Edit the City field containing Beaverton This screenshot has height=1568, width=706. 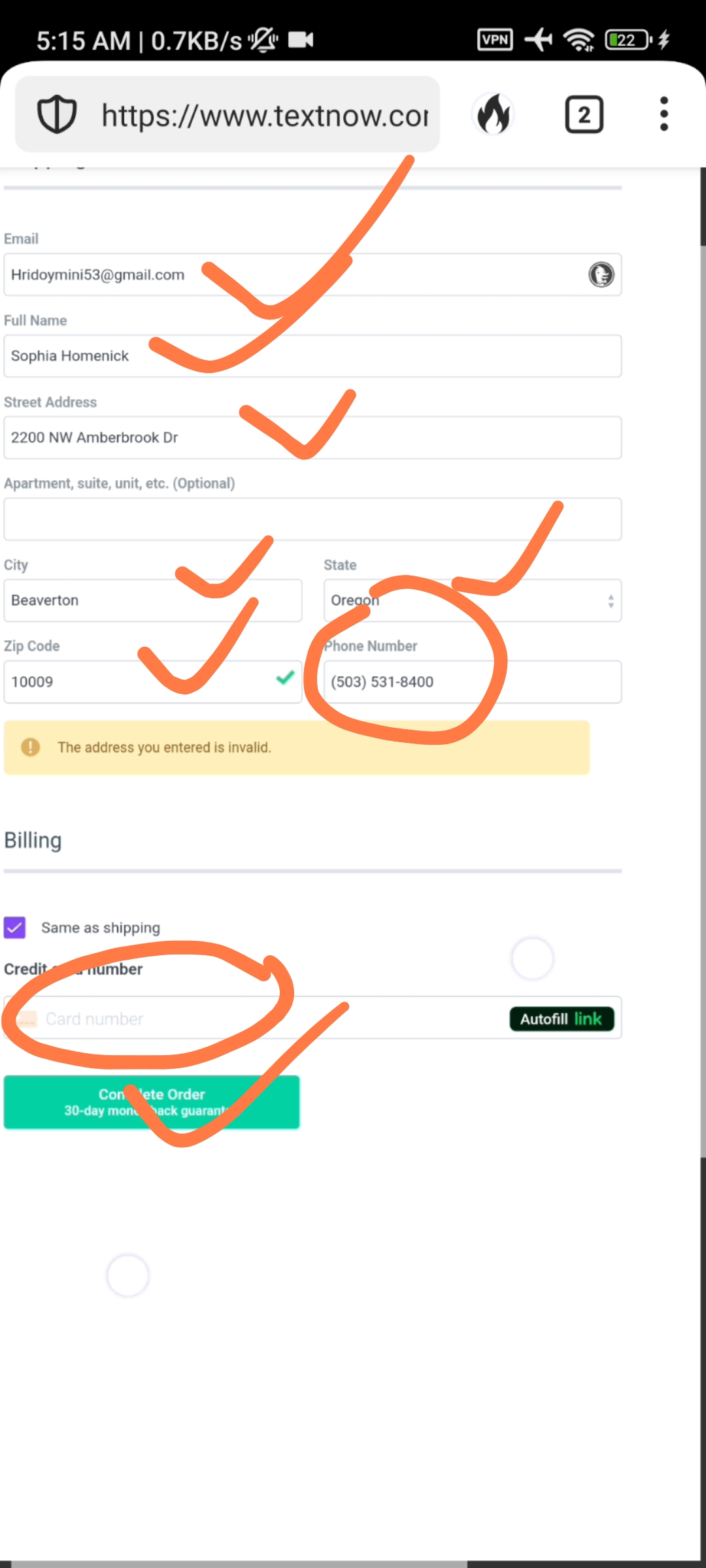click(152, 600)
